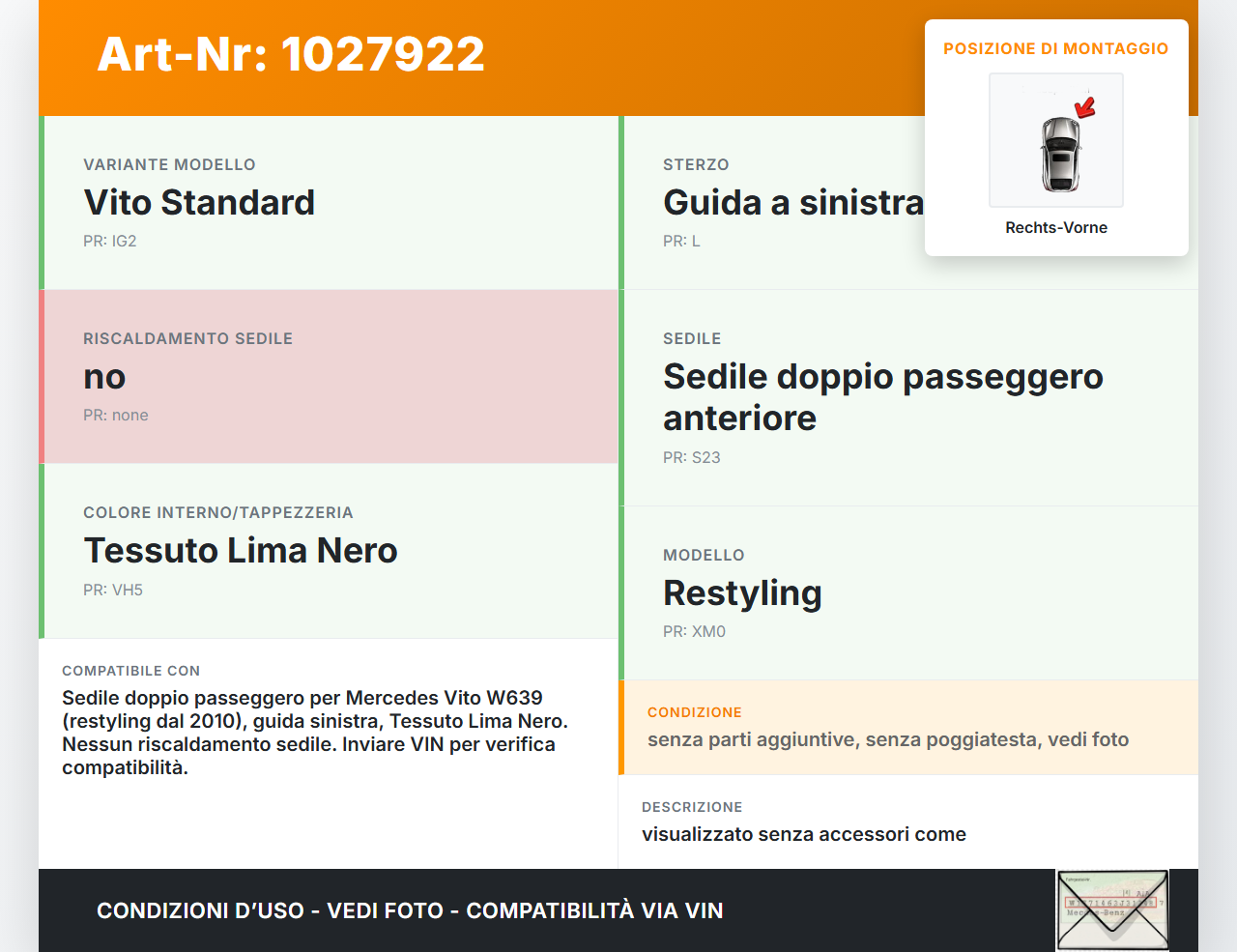The height and width of the screenshot is (952, 1237).
Task: Click the 'RISCALDAMENTO SEDILE' label
Action: 187,338
